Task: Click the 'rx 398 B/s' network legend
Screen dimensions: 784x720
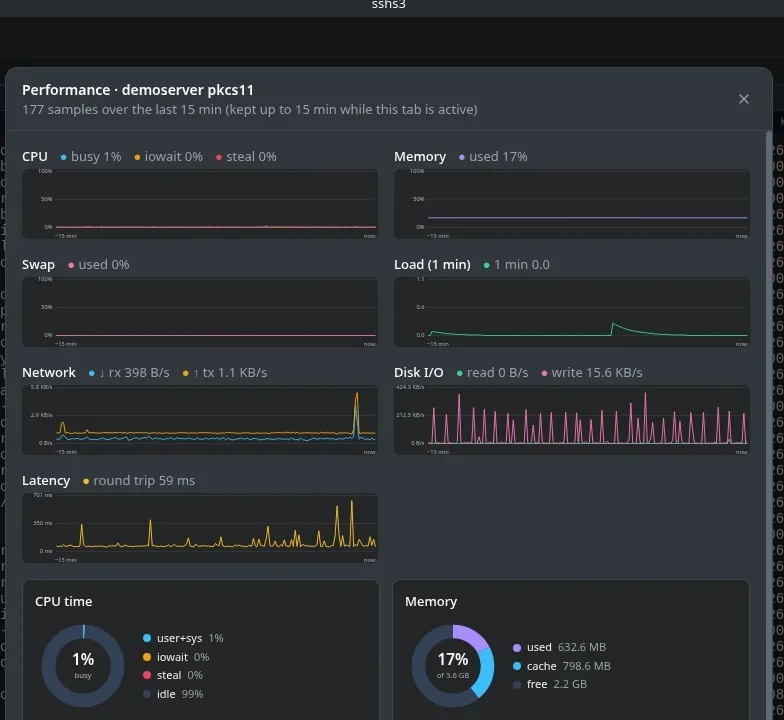Action: pyautogui.click(x=129, y=372)
